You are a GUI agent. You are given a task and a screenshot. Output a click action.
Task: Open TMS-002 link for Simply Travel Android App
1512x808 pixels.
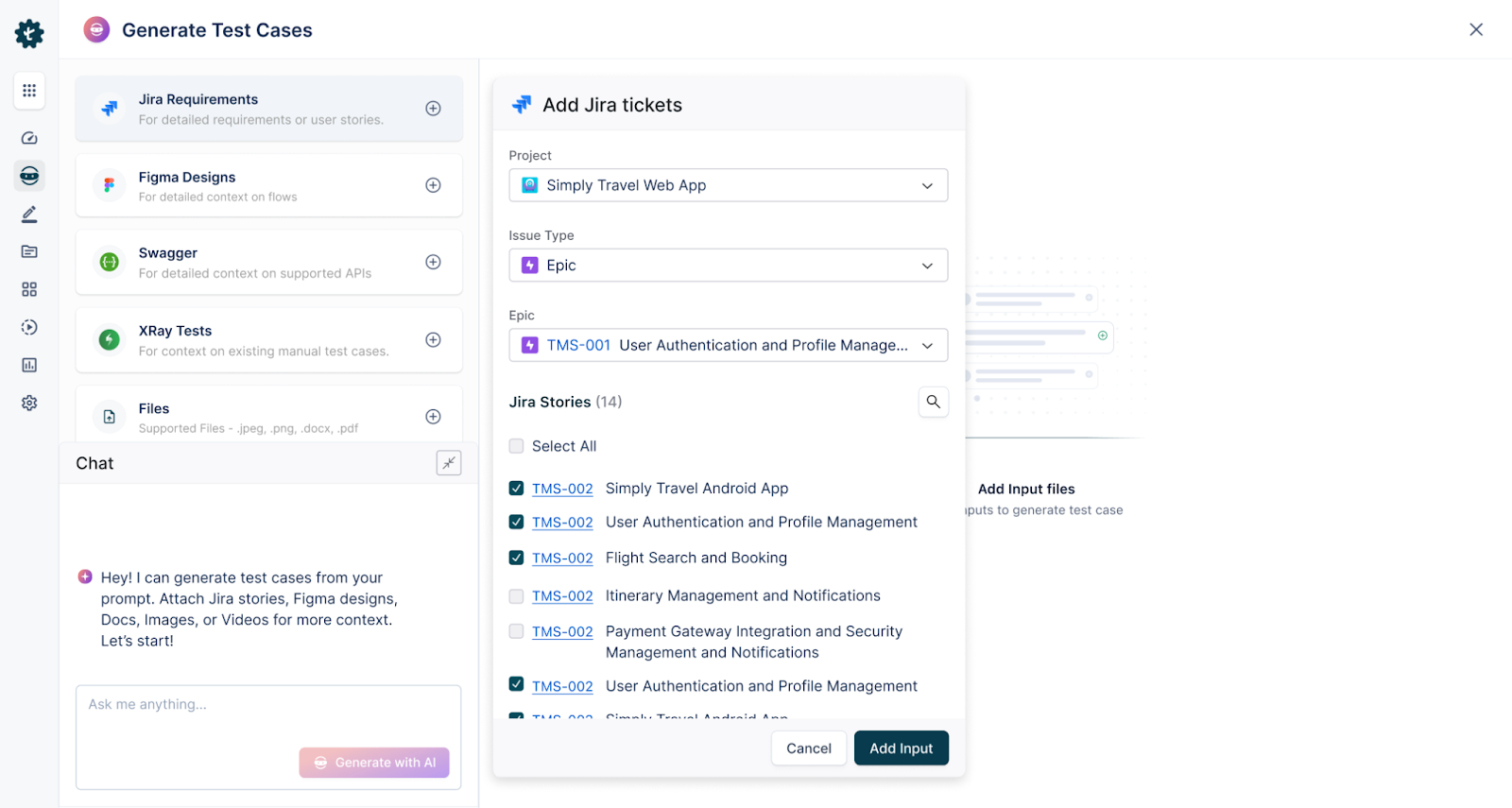(562, 489)
